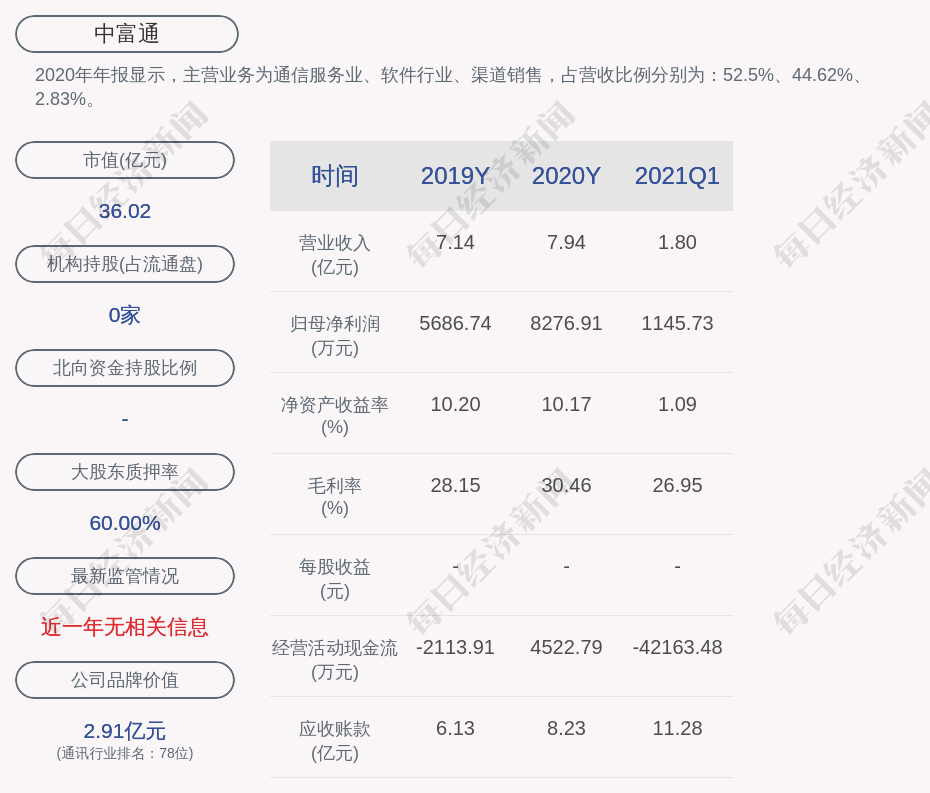Click the 经营活动现金流(万元) row label
This screenshot has height=793, width=930.
(x=335, y=660)
